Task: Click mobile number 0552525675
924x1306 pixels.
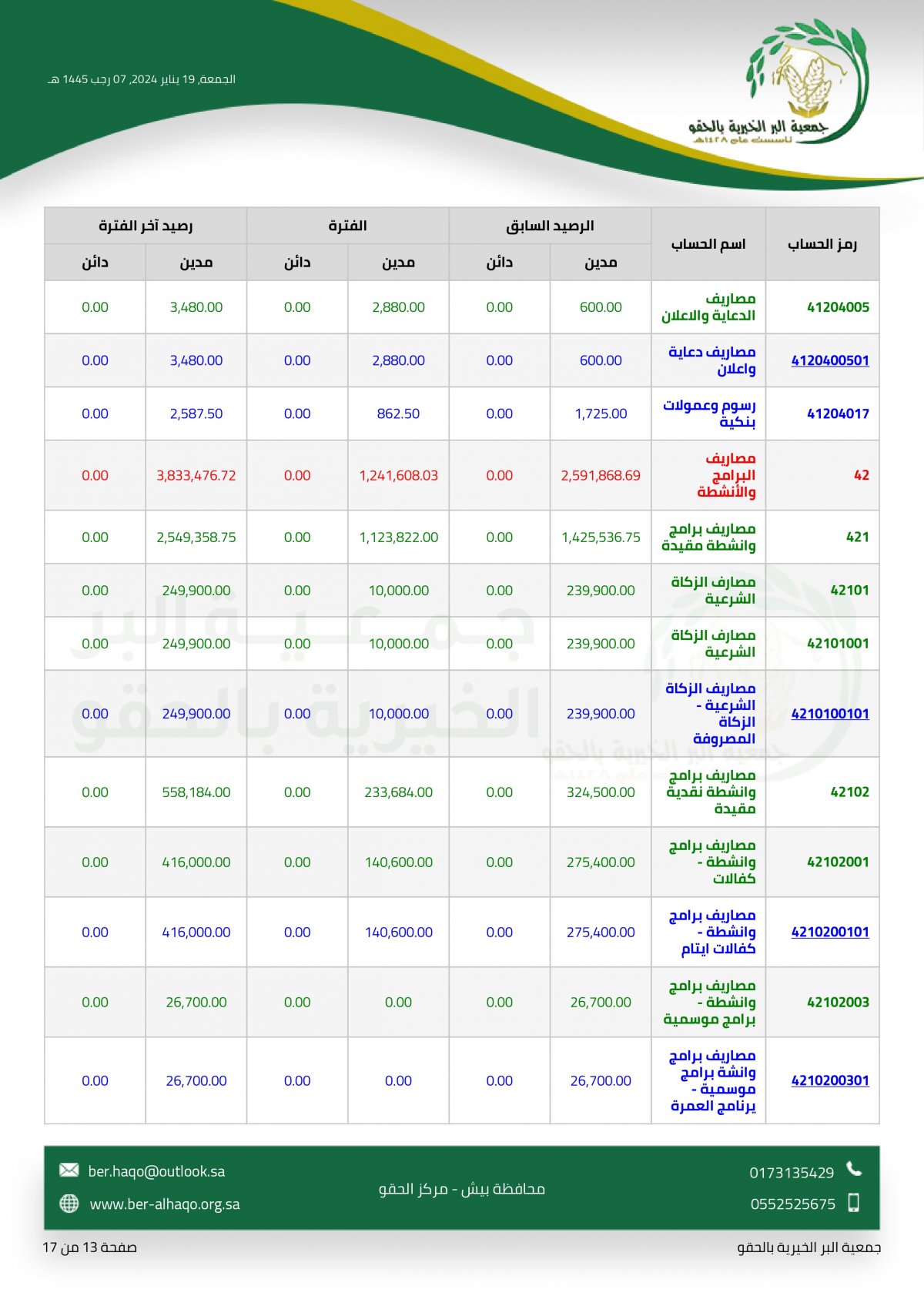Action: (793, 1204)
